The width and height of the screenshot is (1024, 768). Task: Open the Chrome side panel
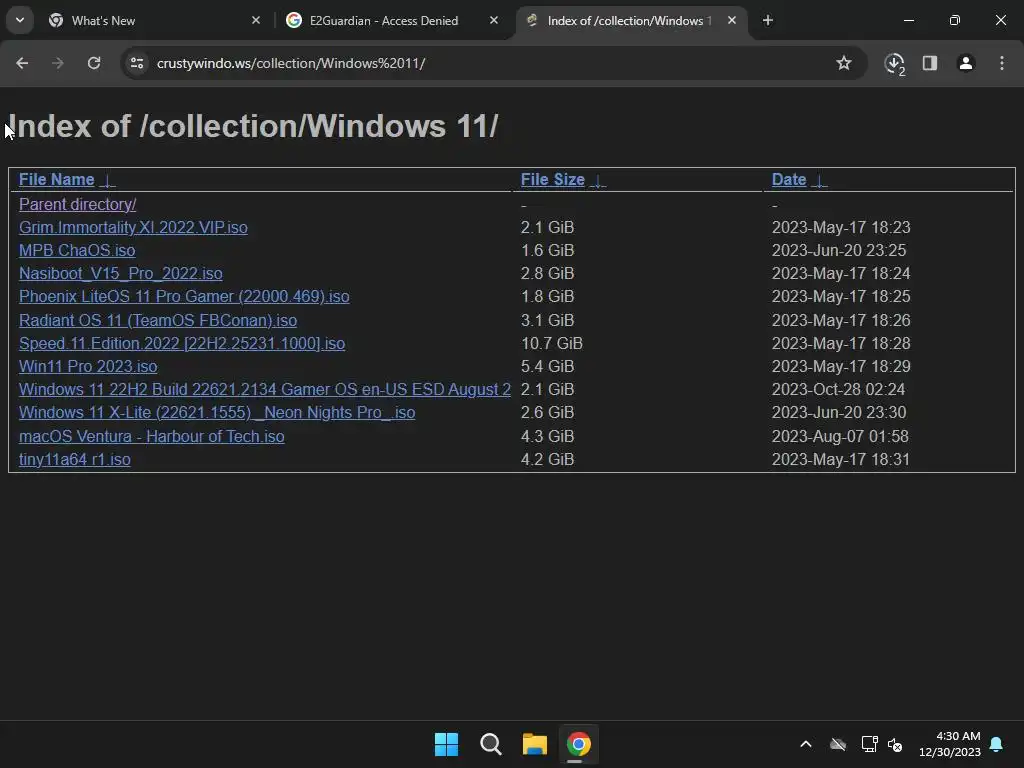pyautogui.click(x=930, y=63)
